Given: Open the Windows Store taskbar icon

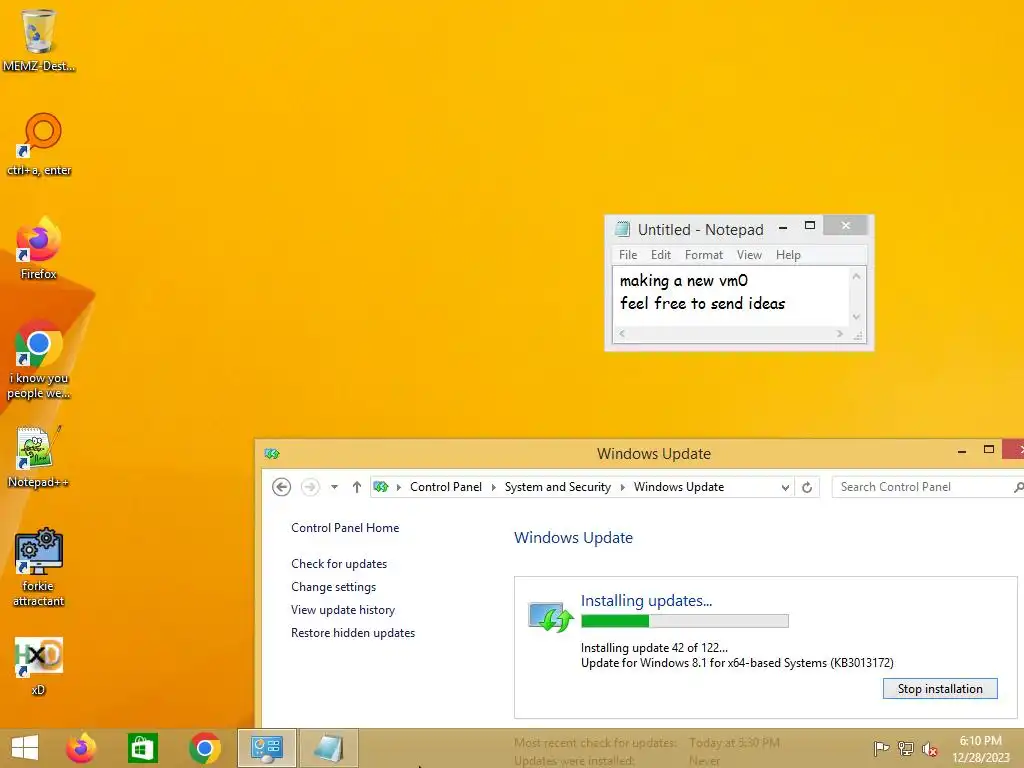Looking at the screenshot, I should tap(142, 748).
